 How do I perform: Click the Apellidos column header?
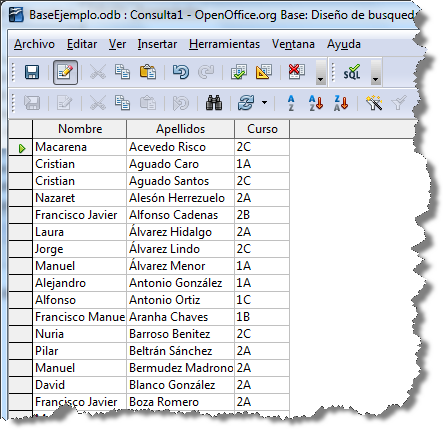point(180,129)
